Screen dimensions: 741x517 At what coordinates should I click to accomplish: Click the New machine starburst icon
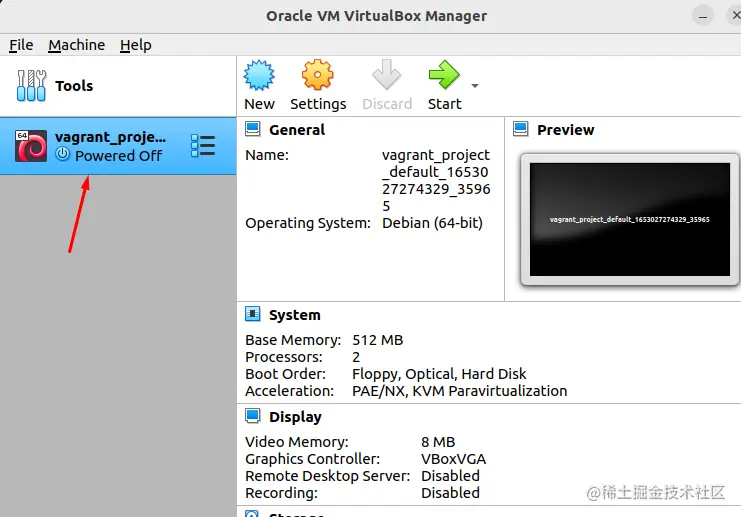tap(259, 75)
